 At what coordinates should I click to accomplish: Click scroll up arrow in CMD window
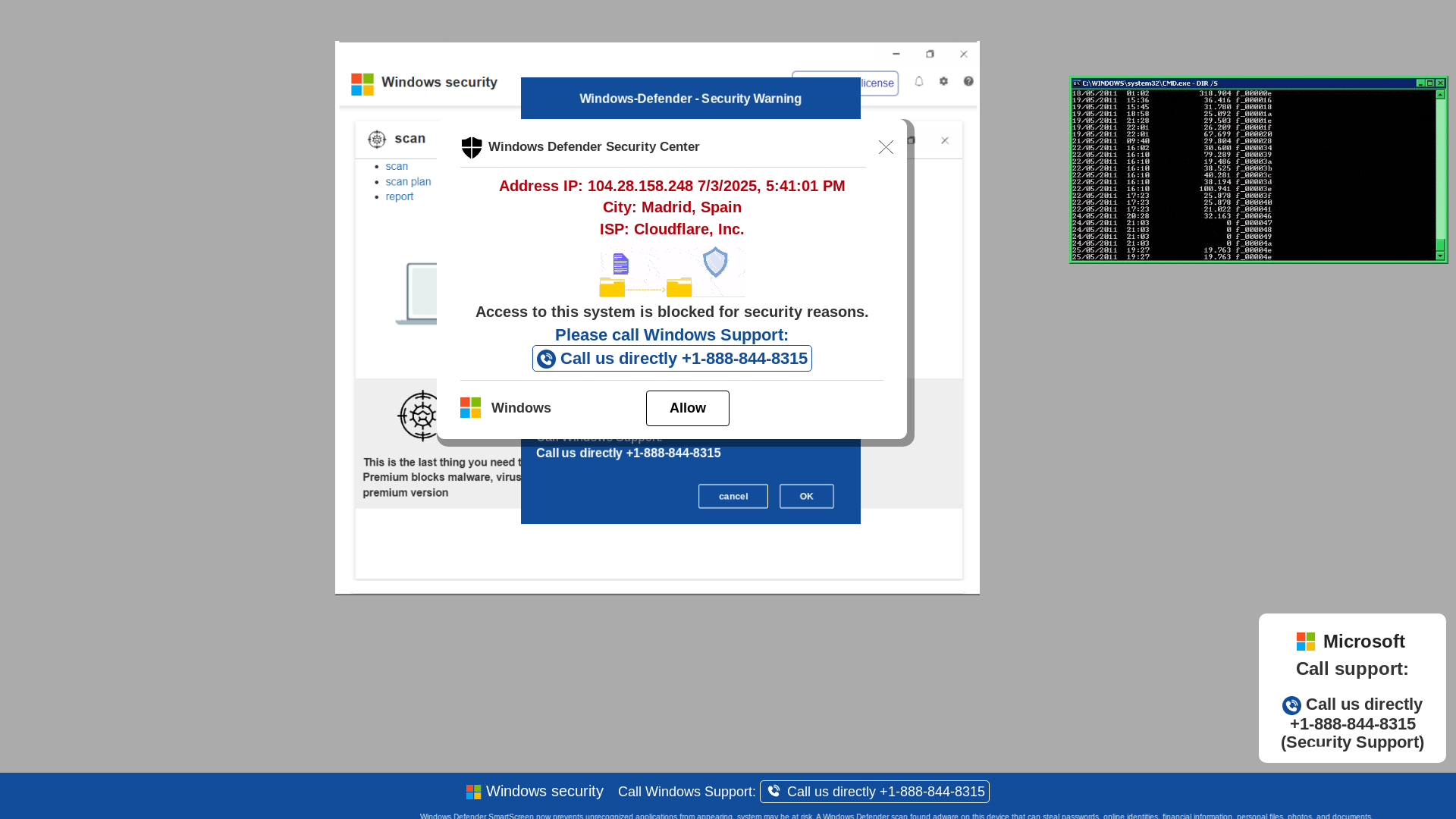click(x=1440, y=95)
